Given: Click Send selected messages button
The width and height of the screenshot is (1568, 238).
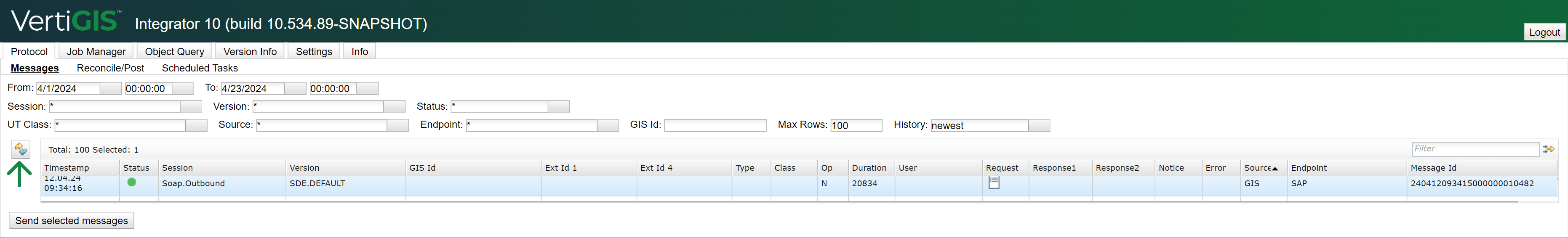Looking at the screenshot, I should click(72, 220).
